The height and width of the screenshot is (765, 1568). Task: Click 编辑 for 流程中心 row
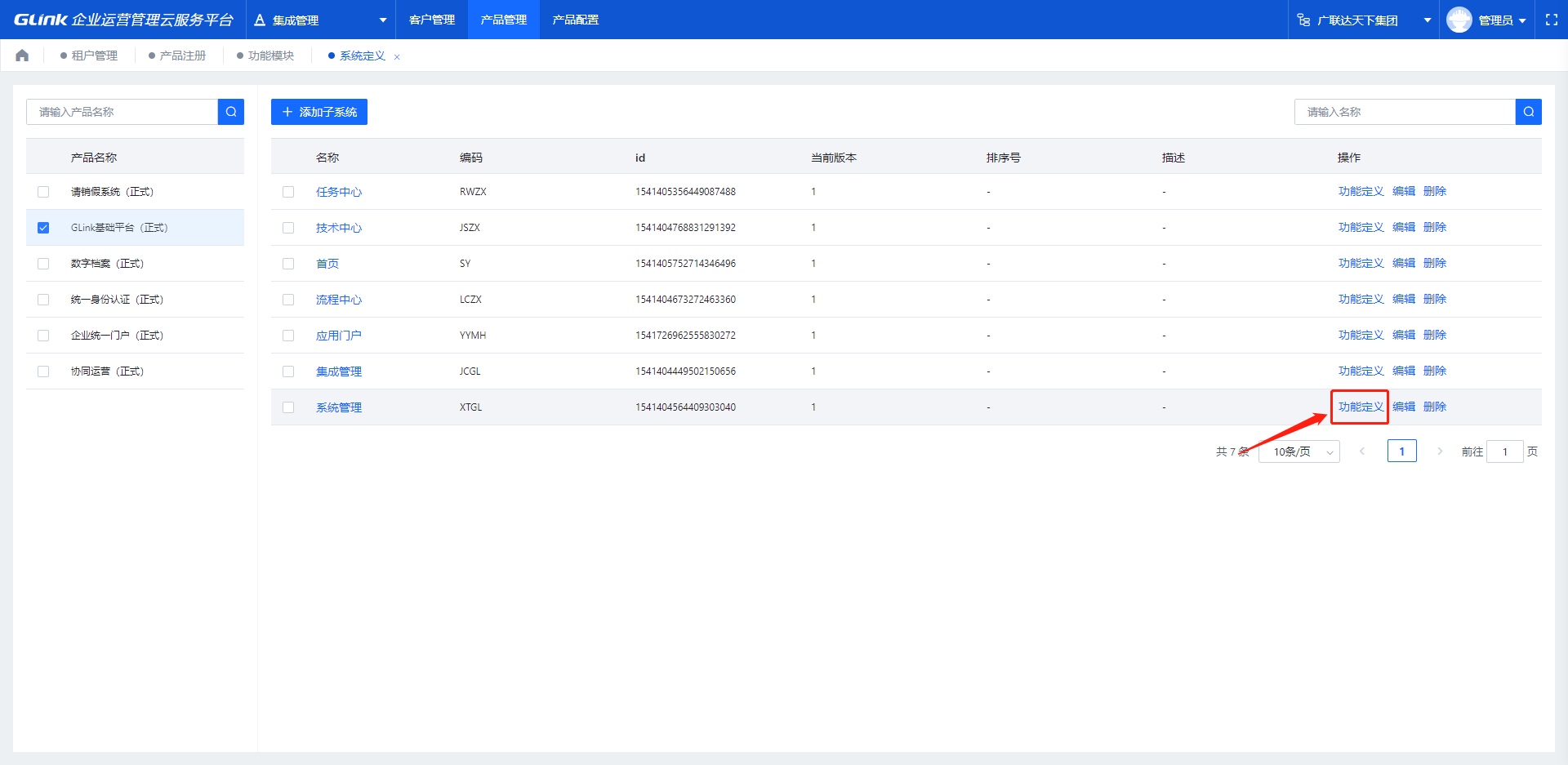click(x=1404, y=299)
